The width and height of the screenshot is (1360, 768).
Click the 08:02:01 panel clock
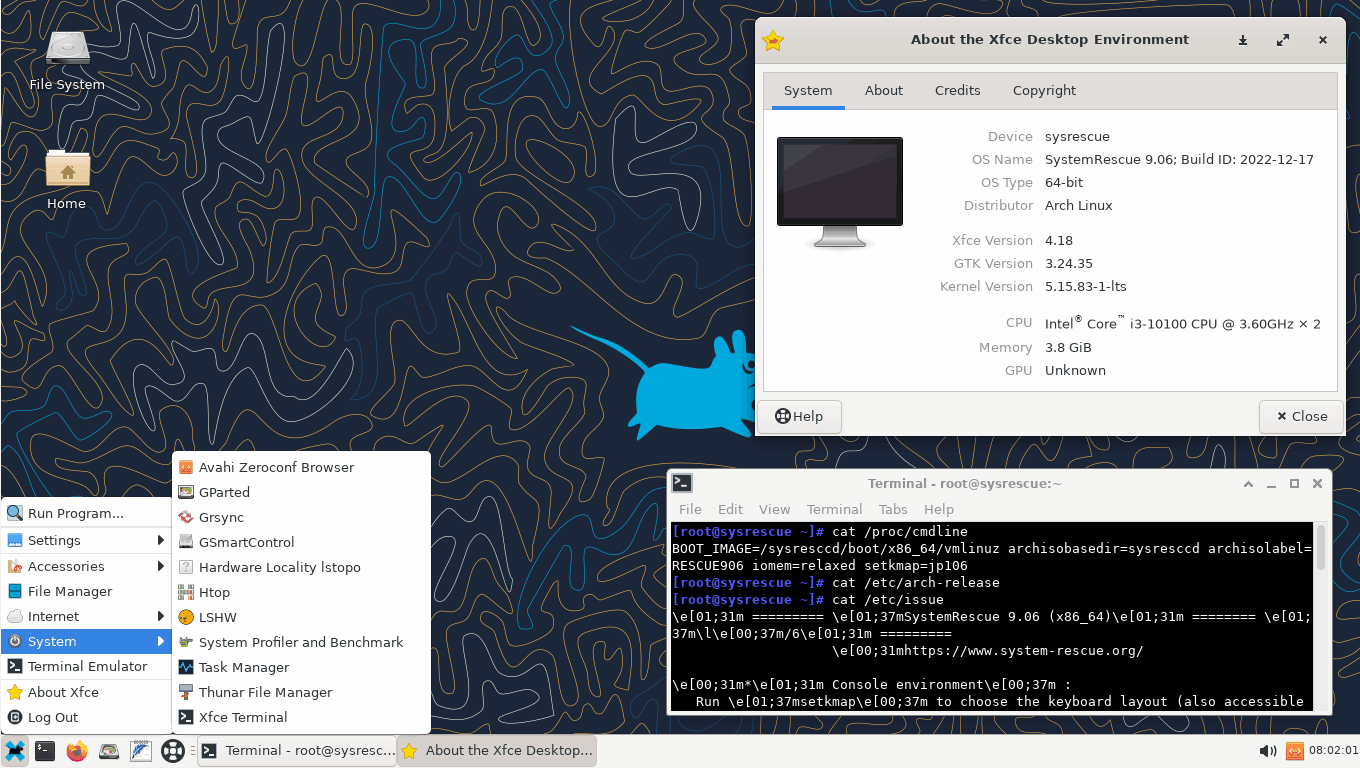[x=1333, y=750]
